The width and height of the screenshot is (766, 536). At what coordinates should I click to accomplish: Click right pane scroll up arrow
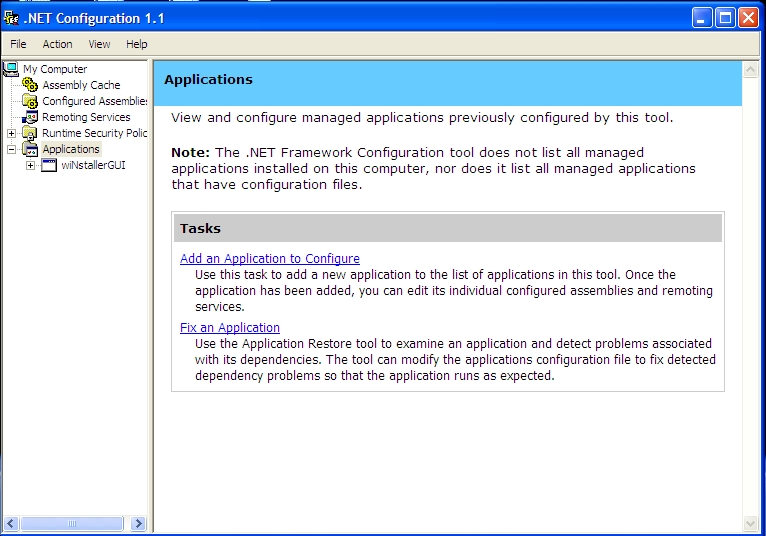(x=750, y=70)
